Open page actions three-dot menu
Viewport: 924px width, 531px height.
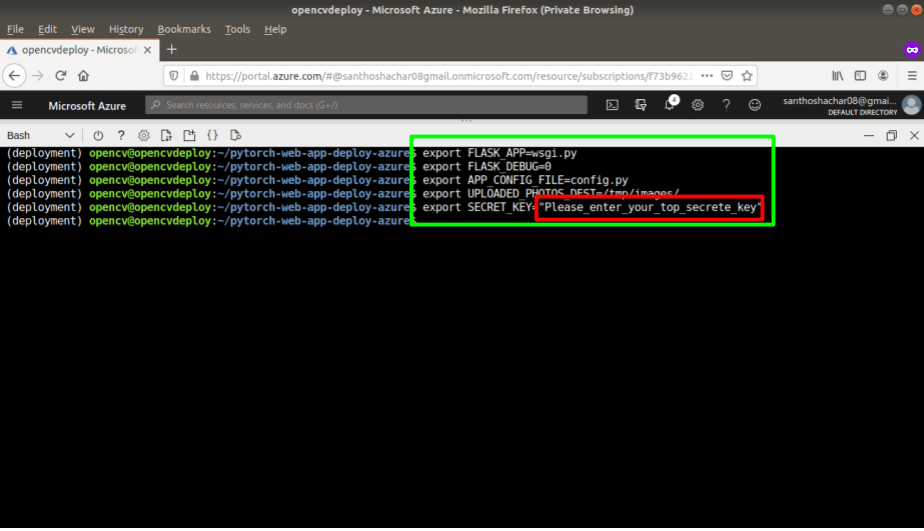(707, 75)
